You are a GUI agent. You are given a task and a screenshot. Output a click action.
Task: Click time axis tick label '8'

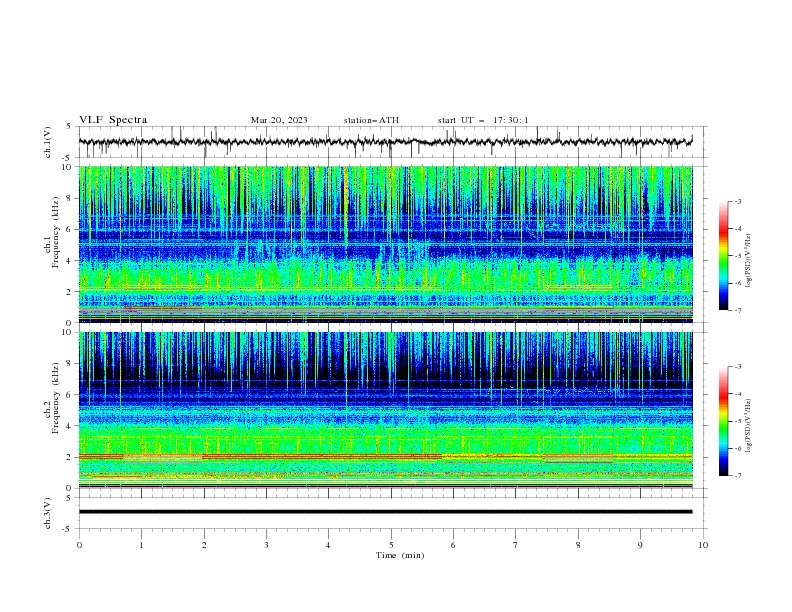578,545
